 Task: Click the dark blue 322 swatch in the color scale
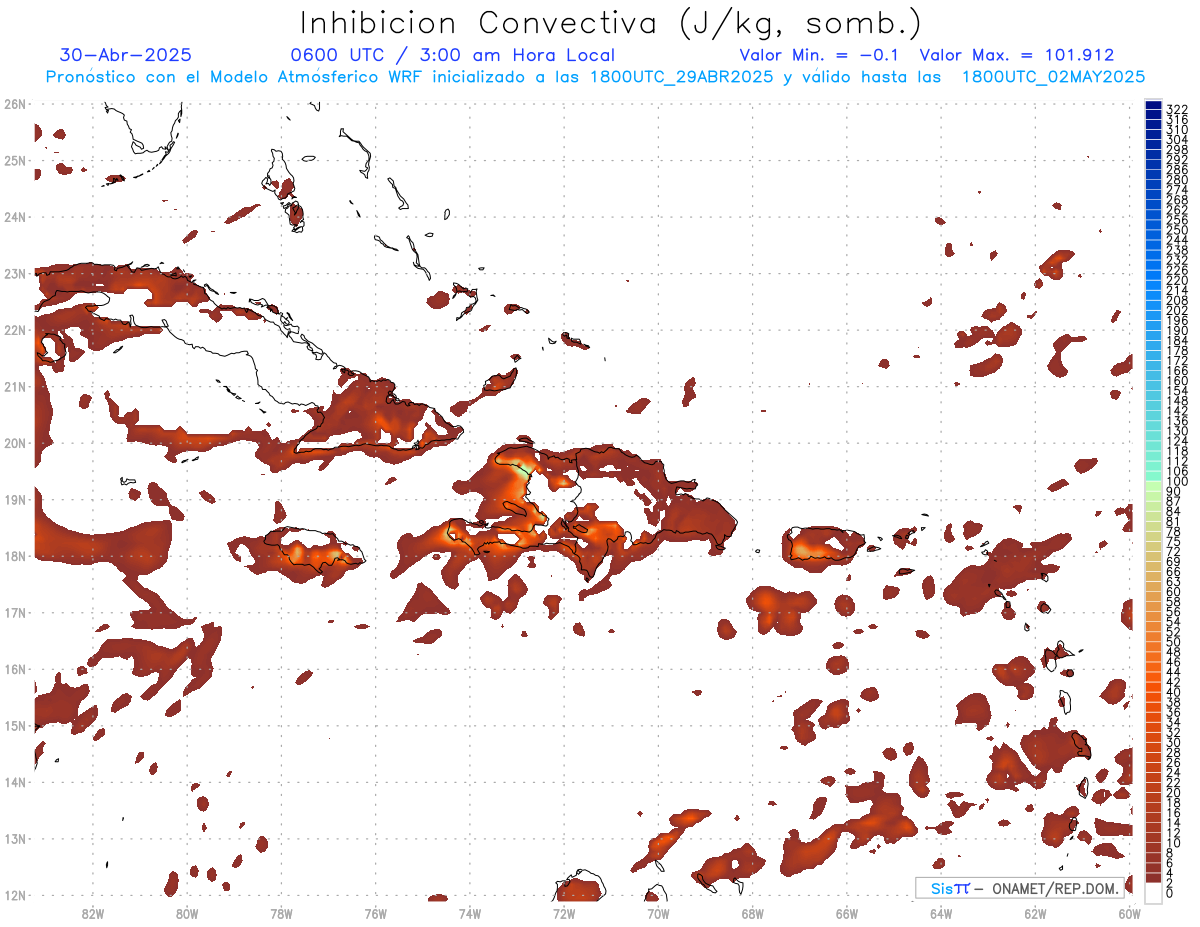pyautogui.click(x=1154, y=105)
